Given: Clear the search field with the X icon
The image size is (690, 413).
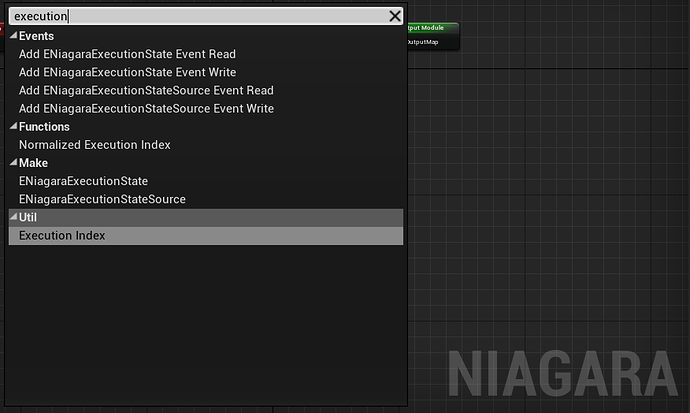Looking at the screenshot, I should click(x=395, y=16).
